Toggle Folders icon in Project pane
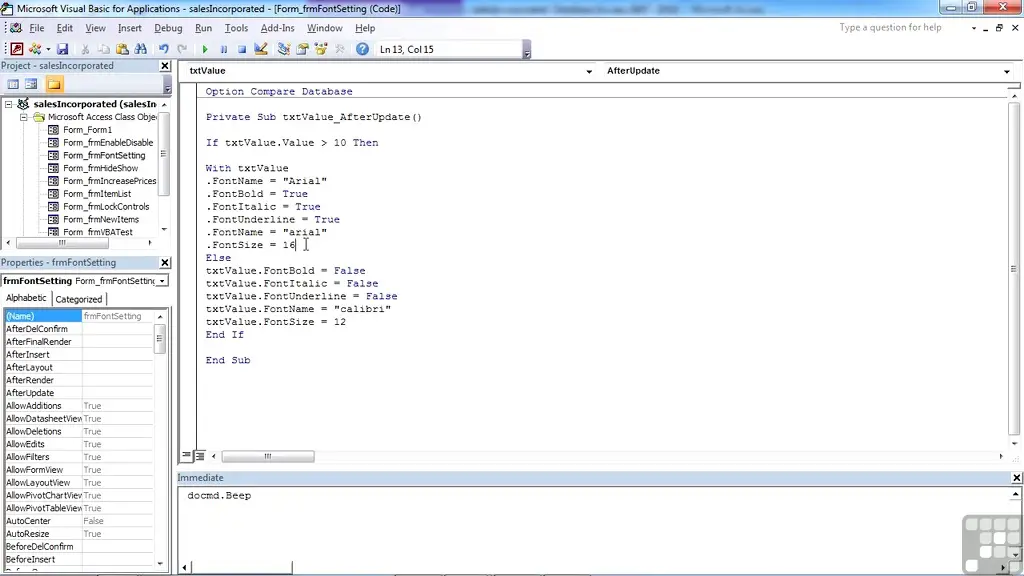Screen dimensions: 1024x576 point(54,84)
